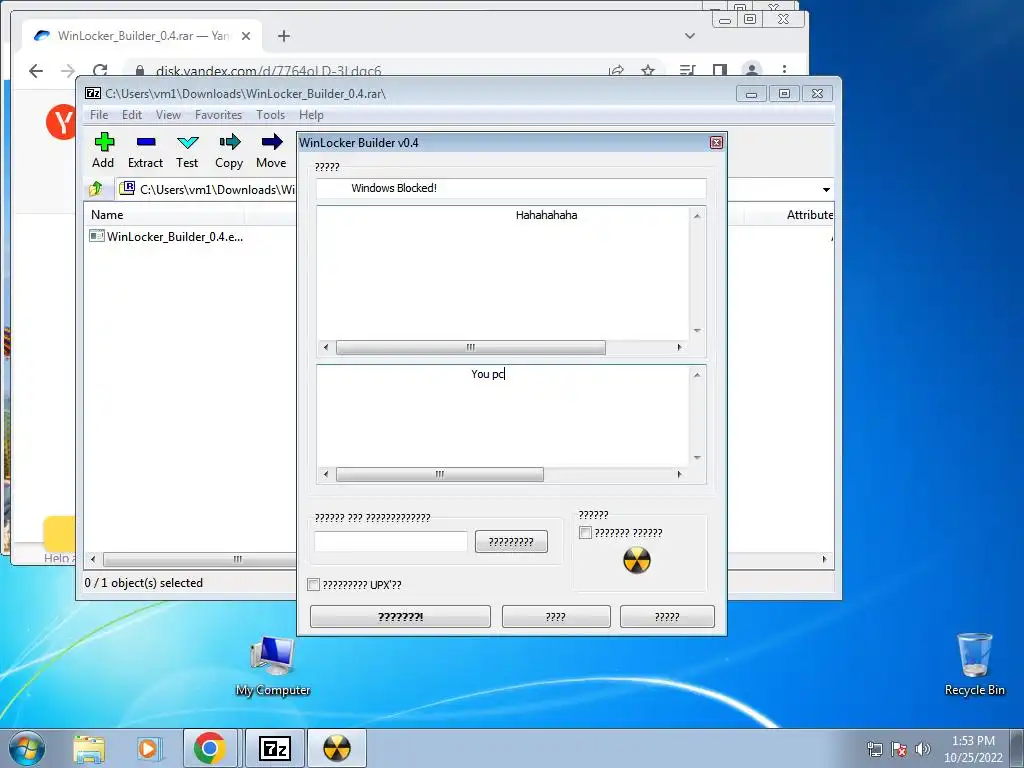Toggle the checkbox above the radiation icon

pyautogui.click(x=586, y=533)
